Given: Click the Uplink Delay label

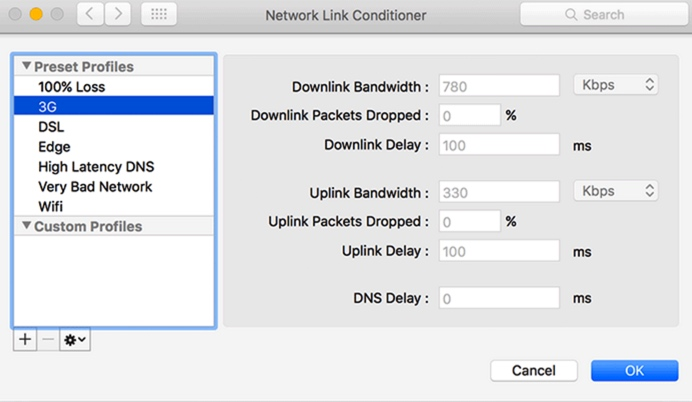Looking at the screenshot, I should 385,251.
